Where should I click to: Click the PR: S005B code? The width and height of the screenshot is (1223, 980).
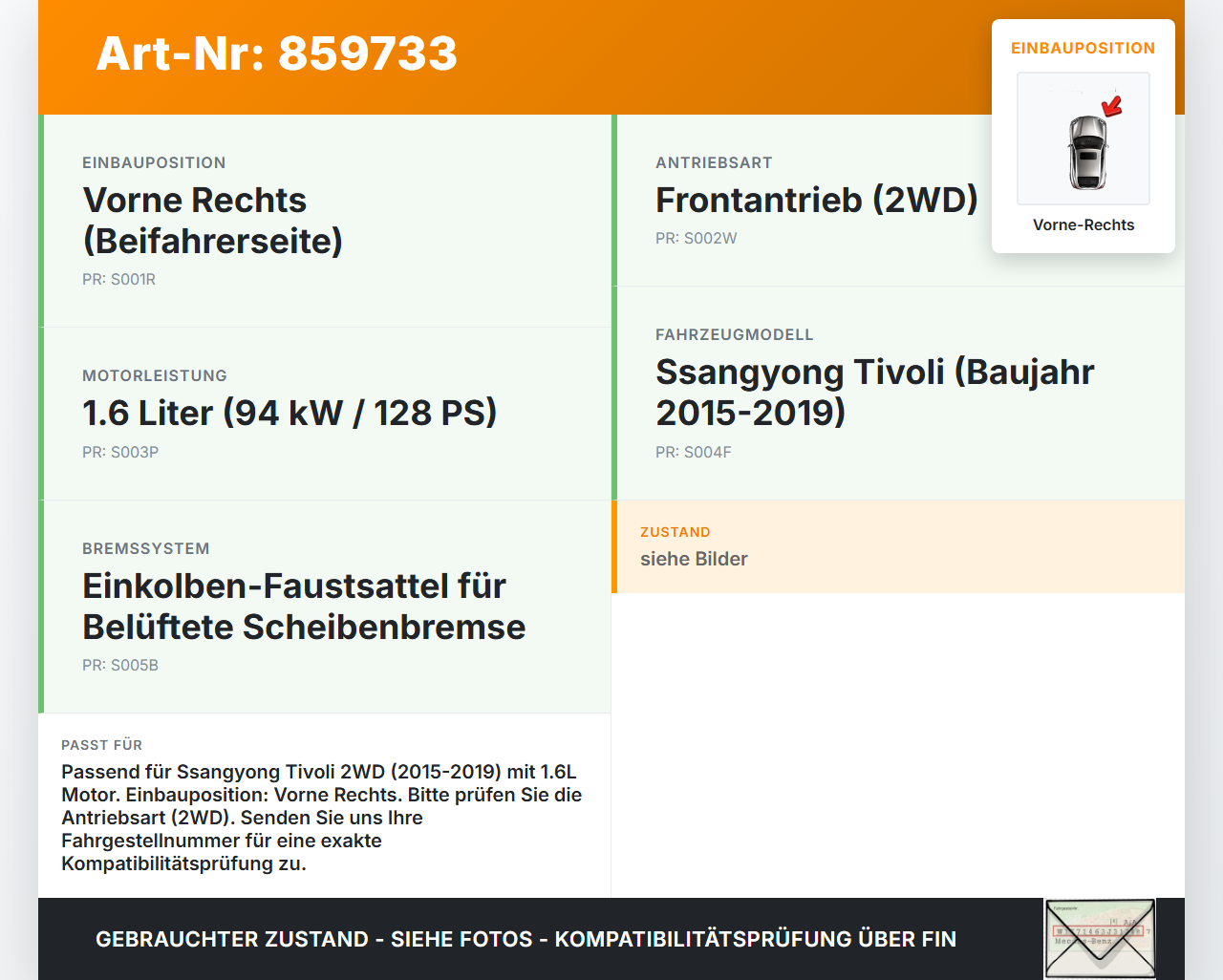[x=120, y=665]
